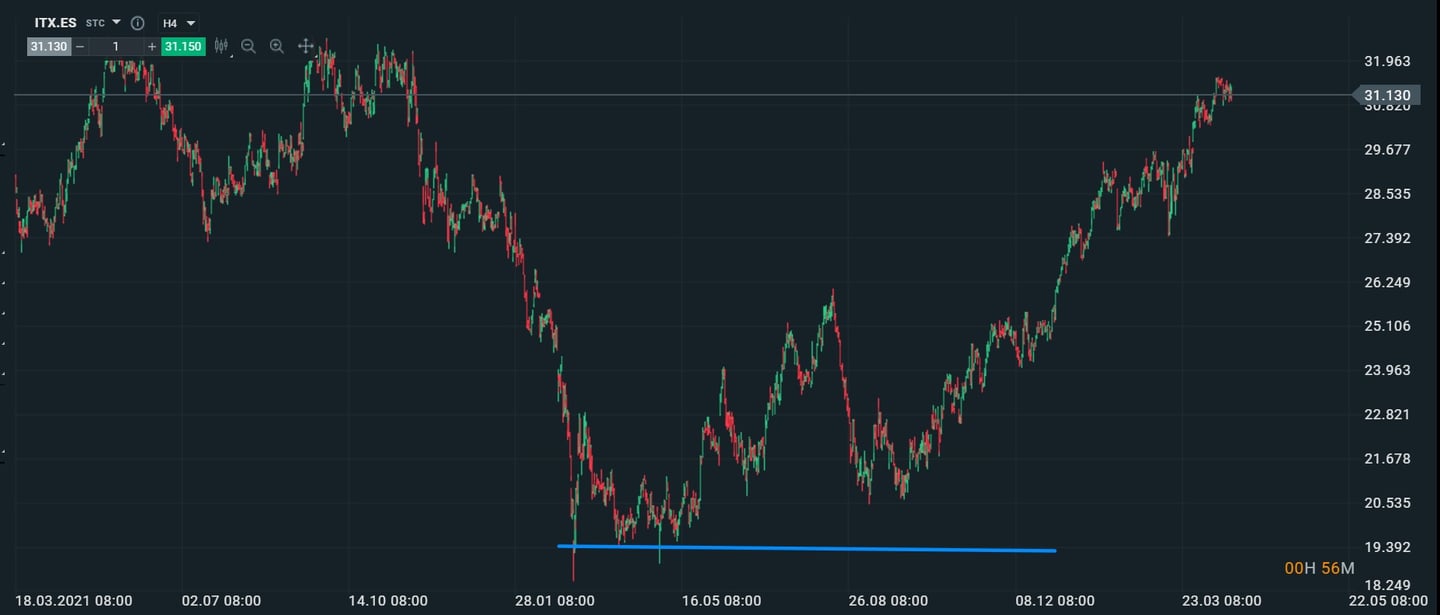Image resolution: width=1440 pixels, height=615 pixels.
Task: Decrease trade volume with minus button
Action: click(x=80, y=46)
